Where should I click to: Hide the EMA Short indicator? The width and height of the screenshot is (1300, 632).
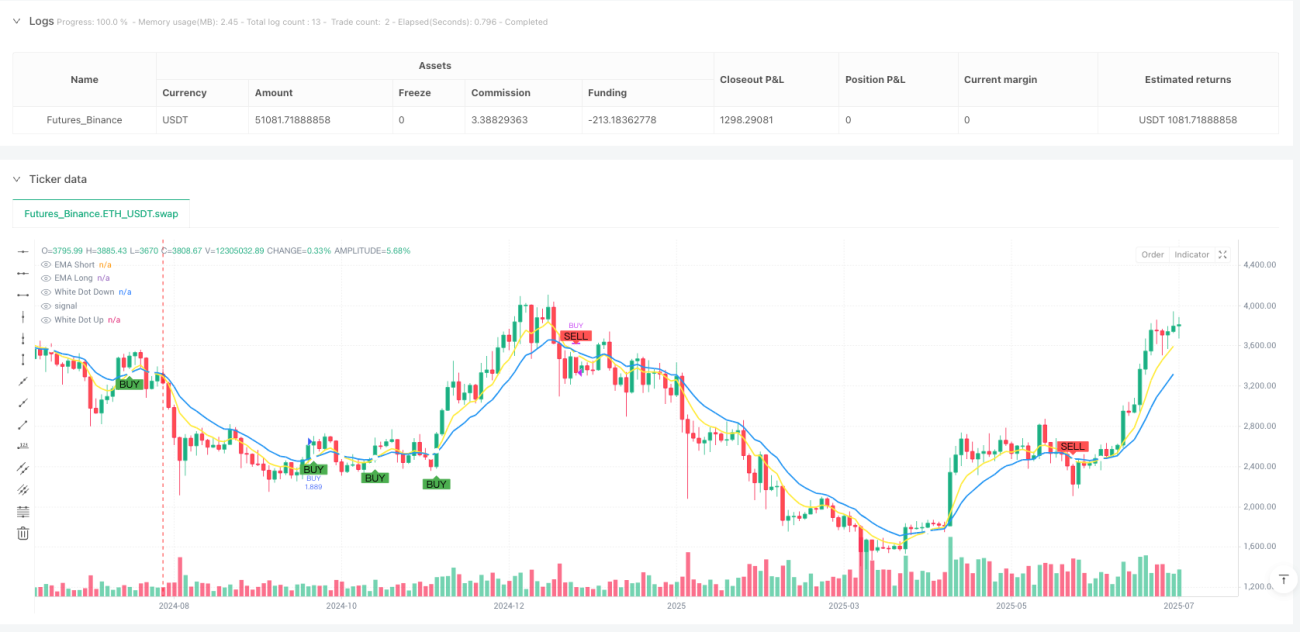(46, 264)
